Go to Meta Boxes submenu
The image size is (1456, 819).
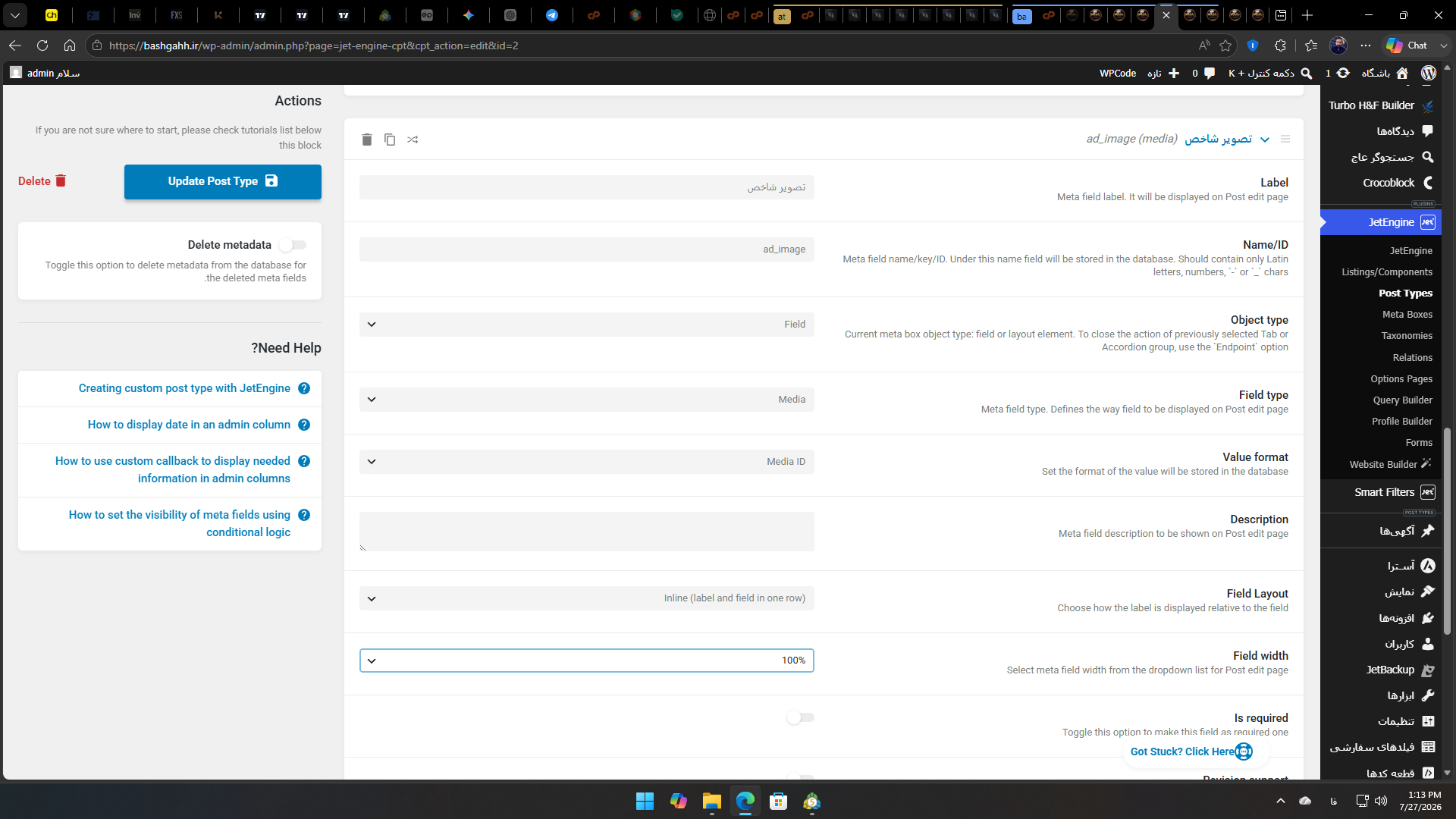pos(1407,315)
